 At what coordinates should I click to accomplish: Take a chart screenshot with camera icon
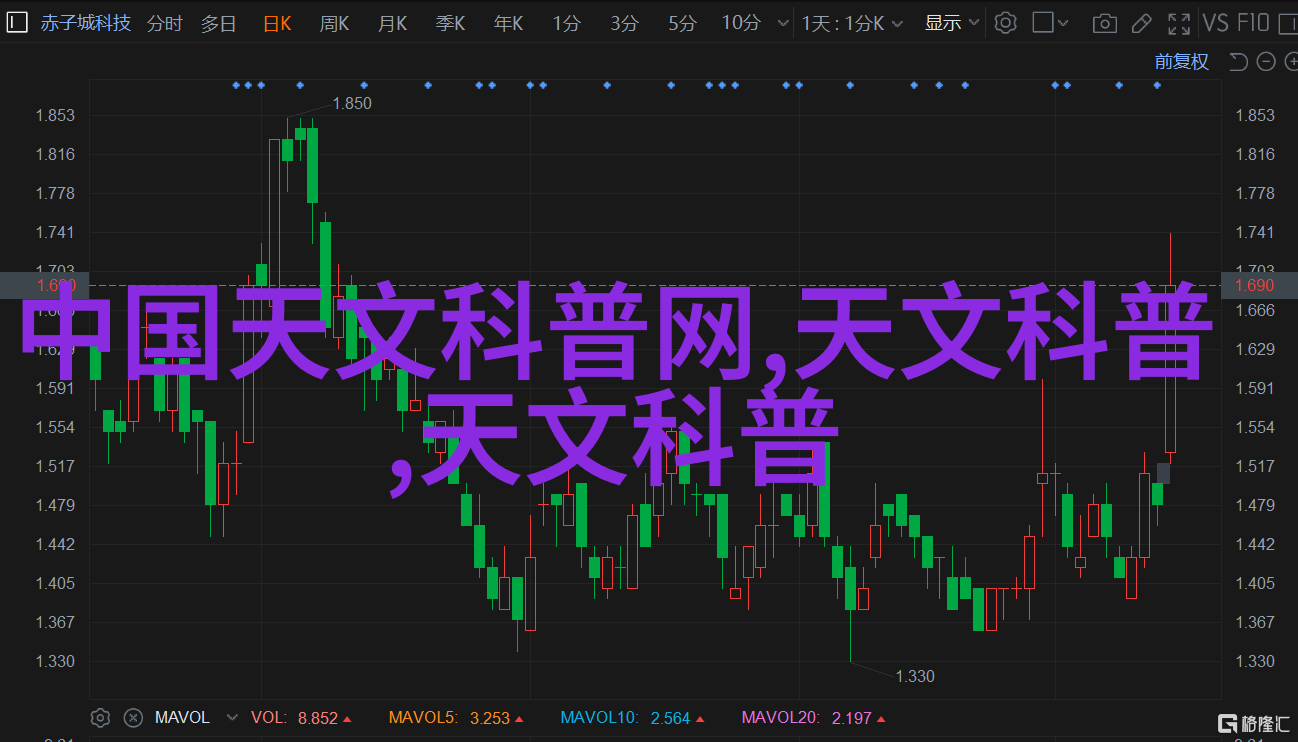[1104, 23]
